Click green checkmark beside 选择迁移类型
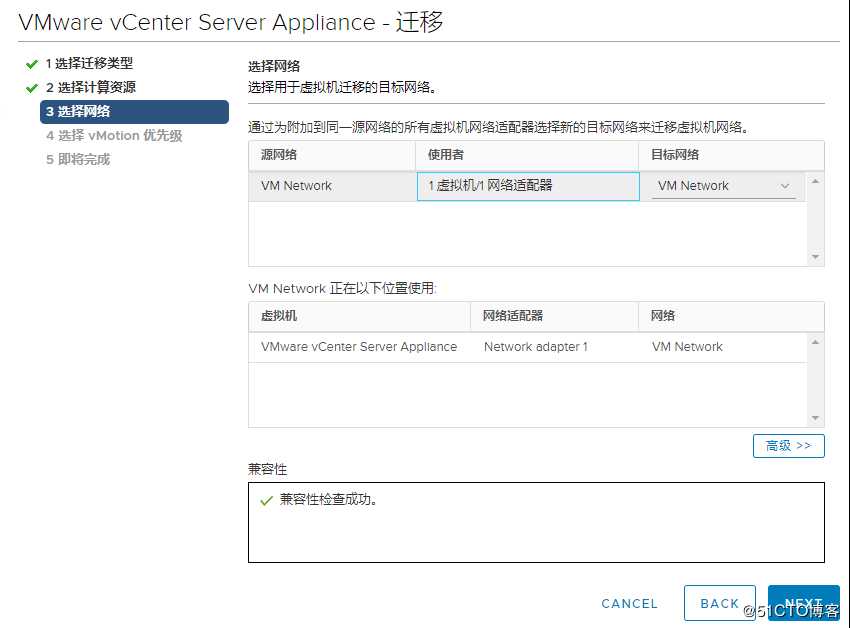 pyautogui.click(x=32, y=64)
